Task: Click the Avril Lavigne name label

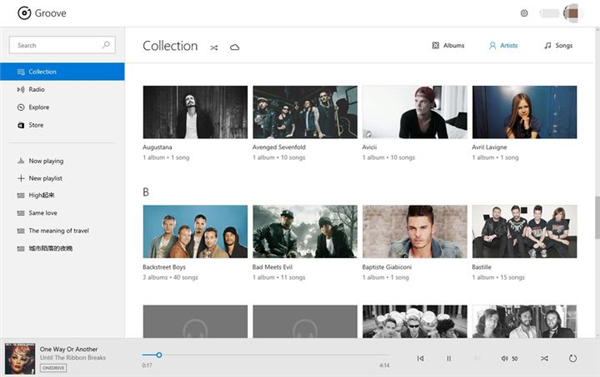Action: (489, 147)
